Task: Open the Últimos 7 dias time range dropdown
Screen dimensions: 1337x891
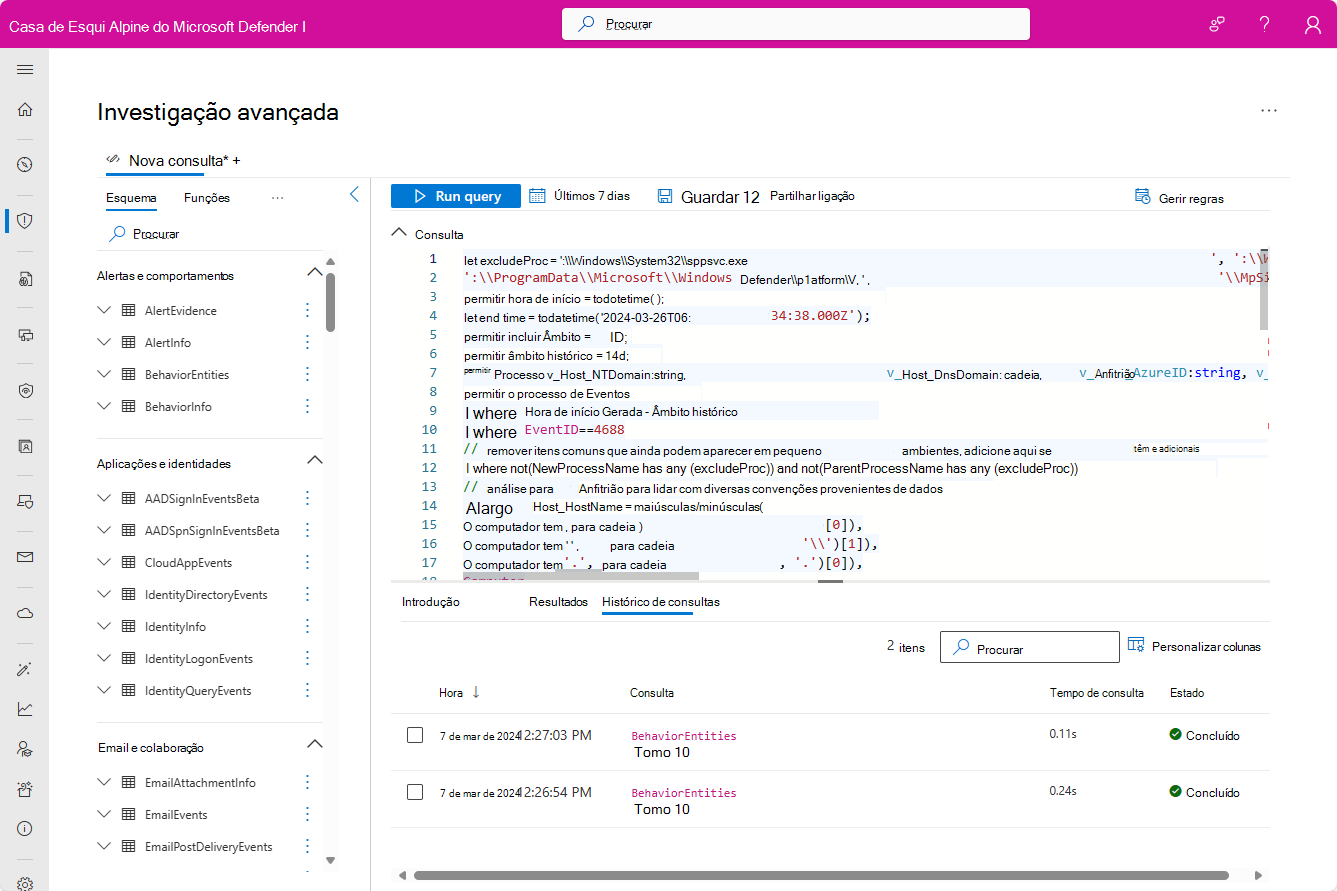Action: tap(580, 196)
